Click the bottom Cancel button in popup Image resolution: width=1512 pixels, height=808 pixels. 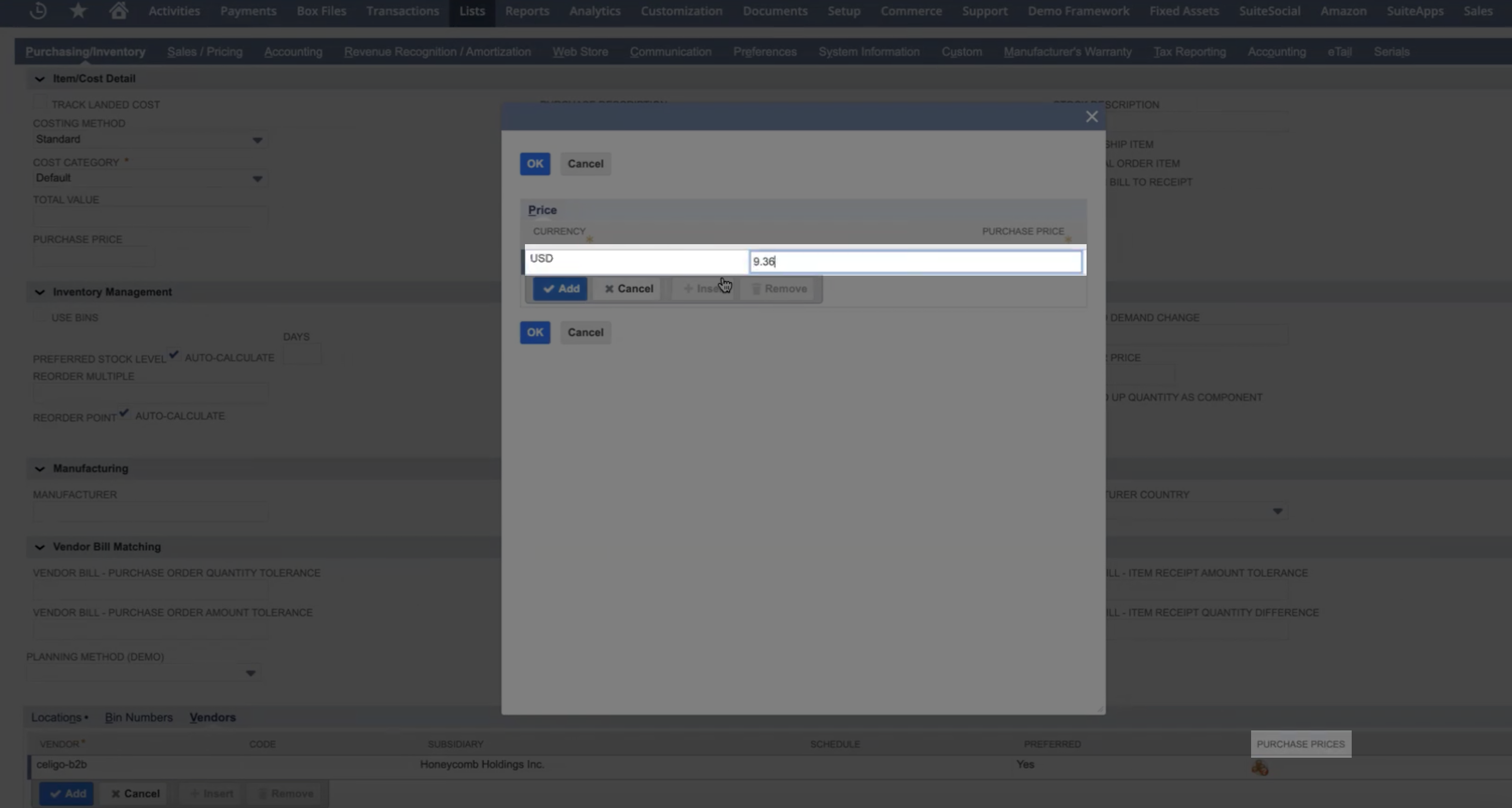tap(585, 332)
